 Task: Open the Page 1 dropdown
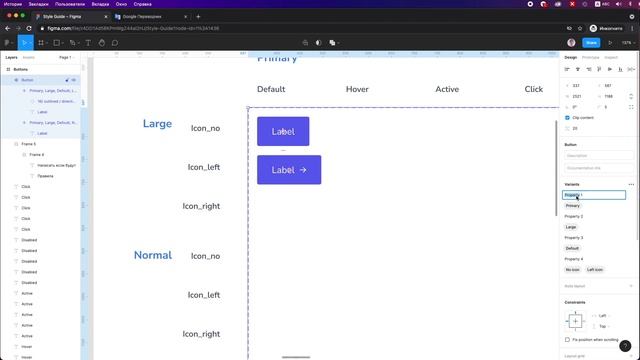coord(67,58)
